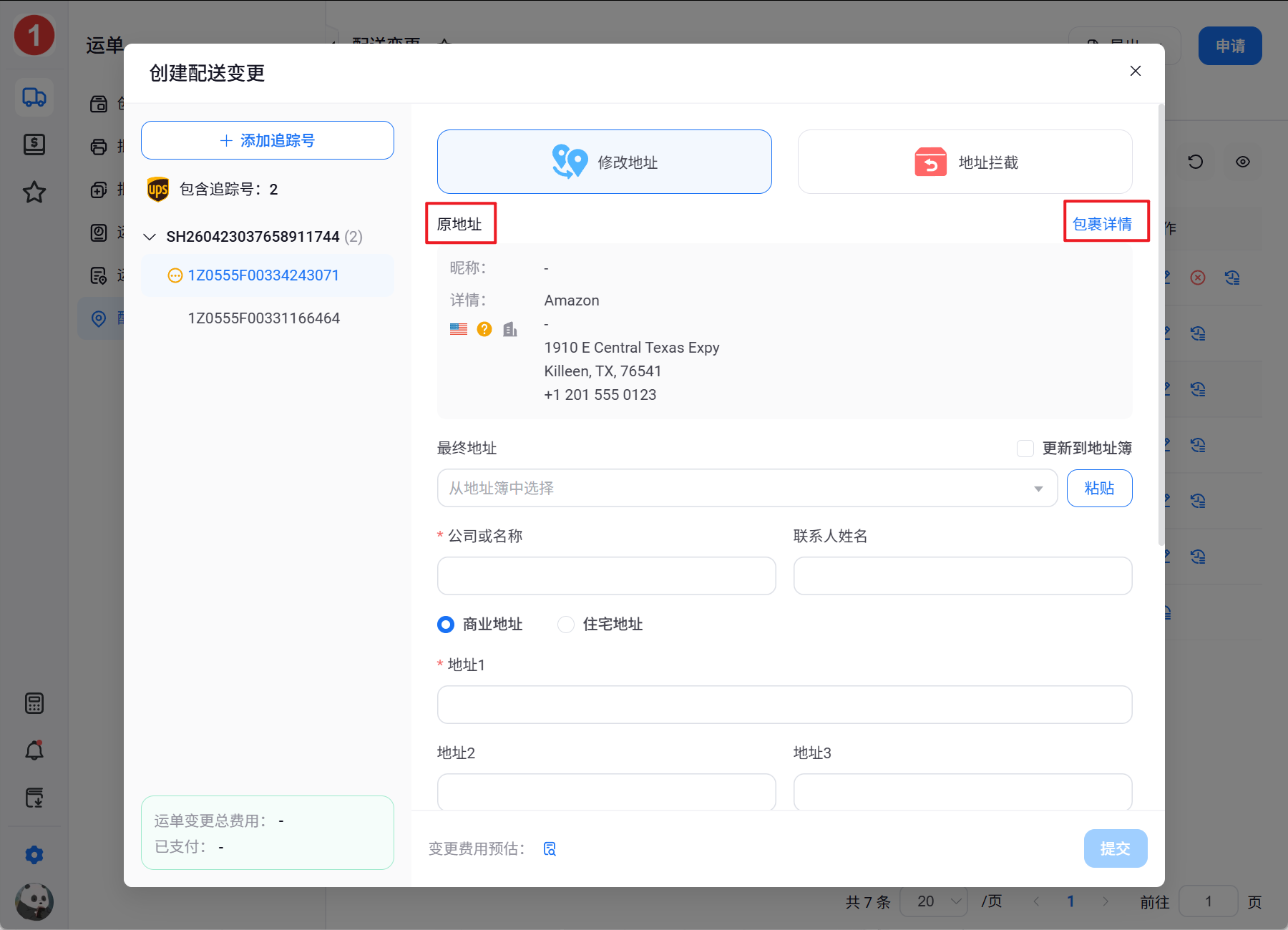Select tracking number 1Z0555F00331166464
Image resolution: width=1288 pixels, height=930 pixels.
click(264, 318)
